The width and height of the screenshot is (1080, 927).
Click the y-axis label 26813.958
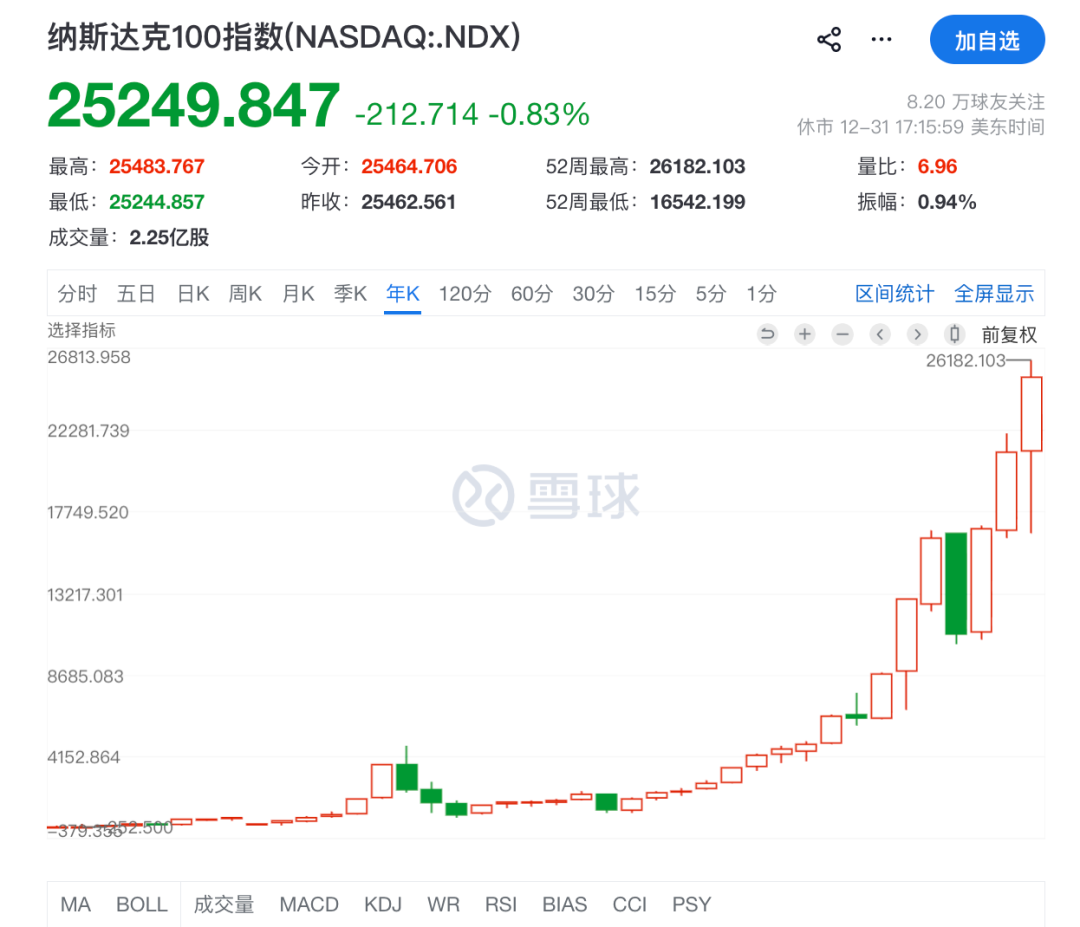click(89, 357)
